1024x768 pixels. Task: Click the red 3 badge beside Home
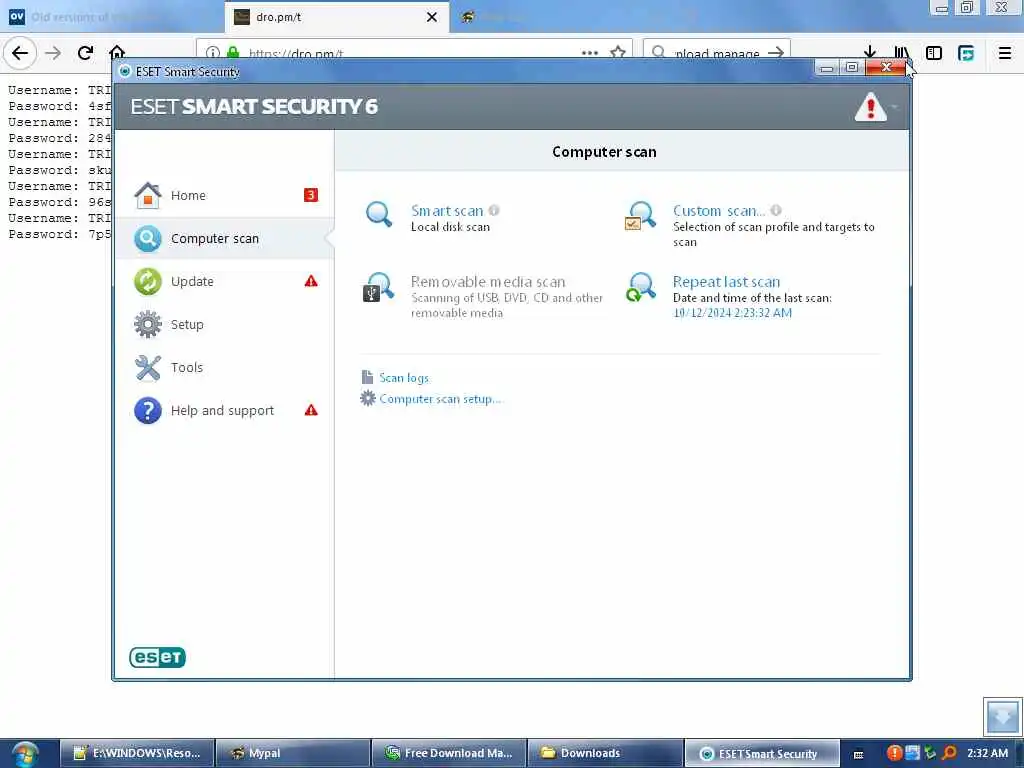(x=311, y=195)
